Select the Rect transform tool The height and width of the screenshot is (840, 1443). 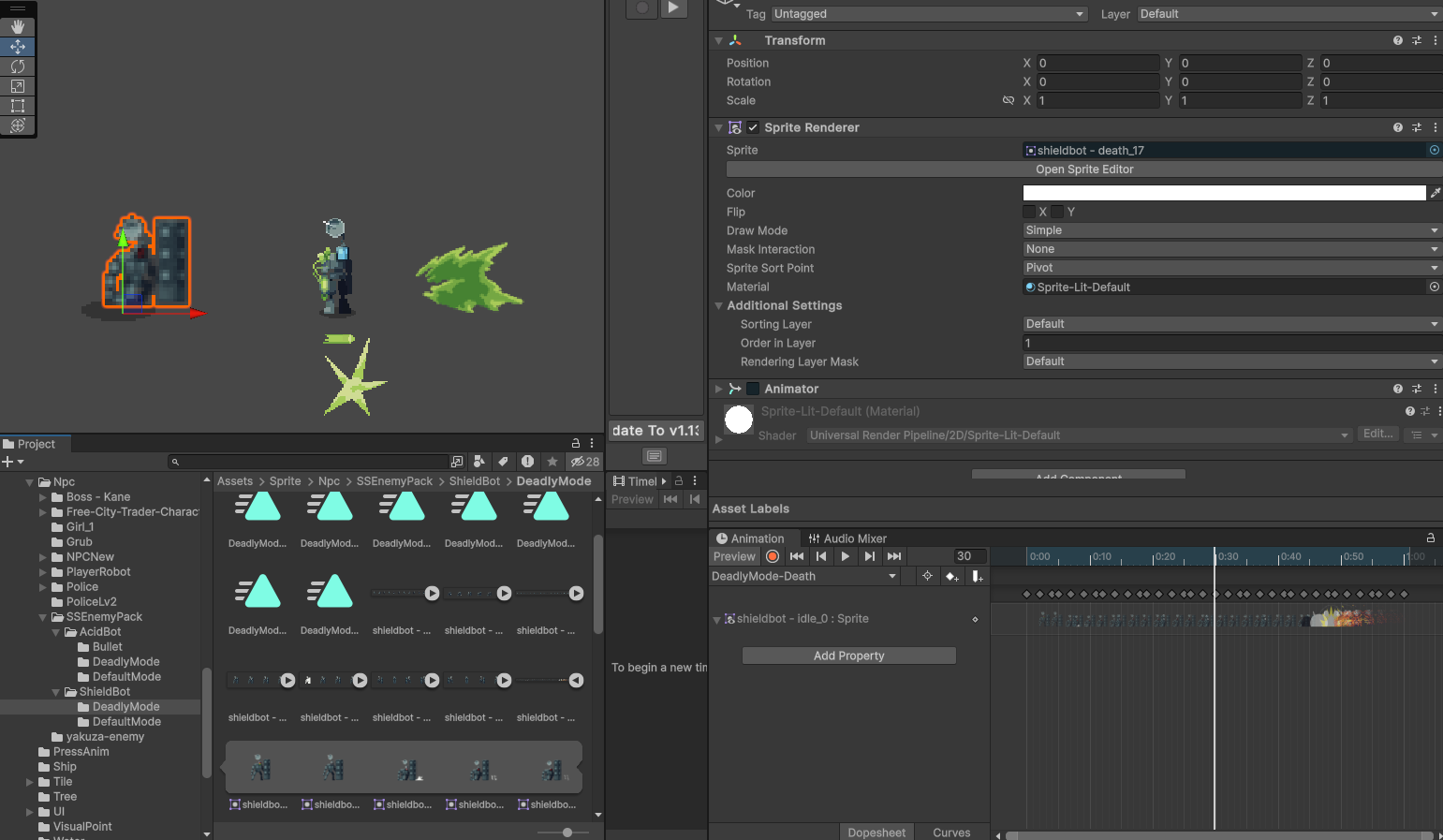tap(18, 106)
